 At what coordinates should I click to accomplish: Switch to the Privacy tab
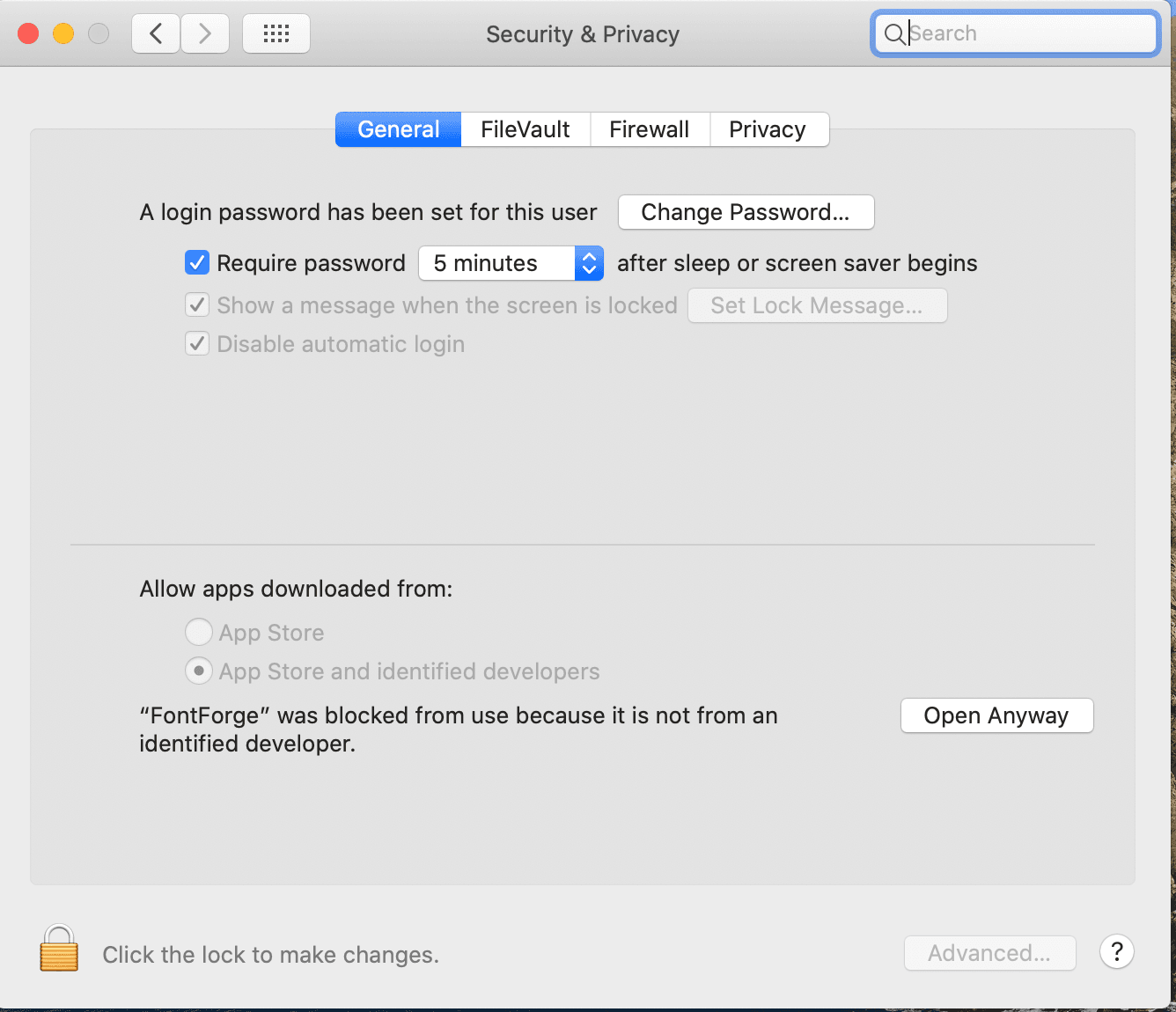[x=768, y=129]
